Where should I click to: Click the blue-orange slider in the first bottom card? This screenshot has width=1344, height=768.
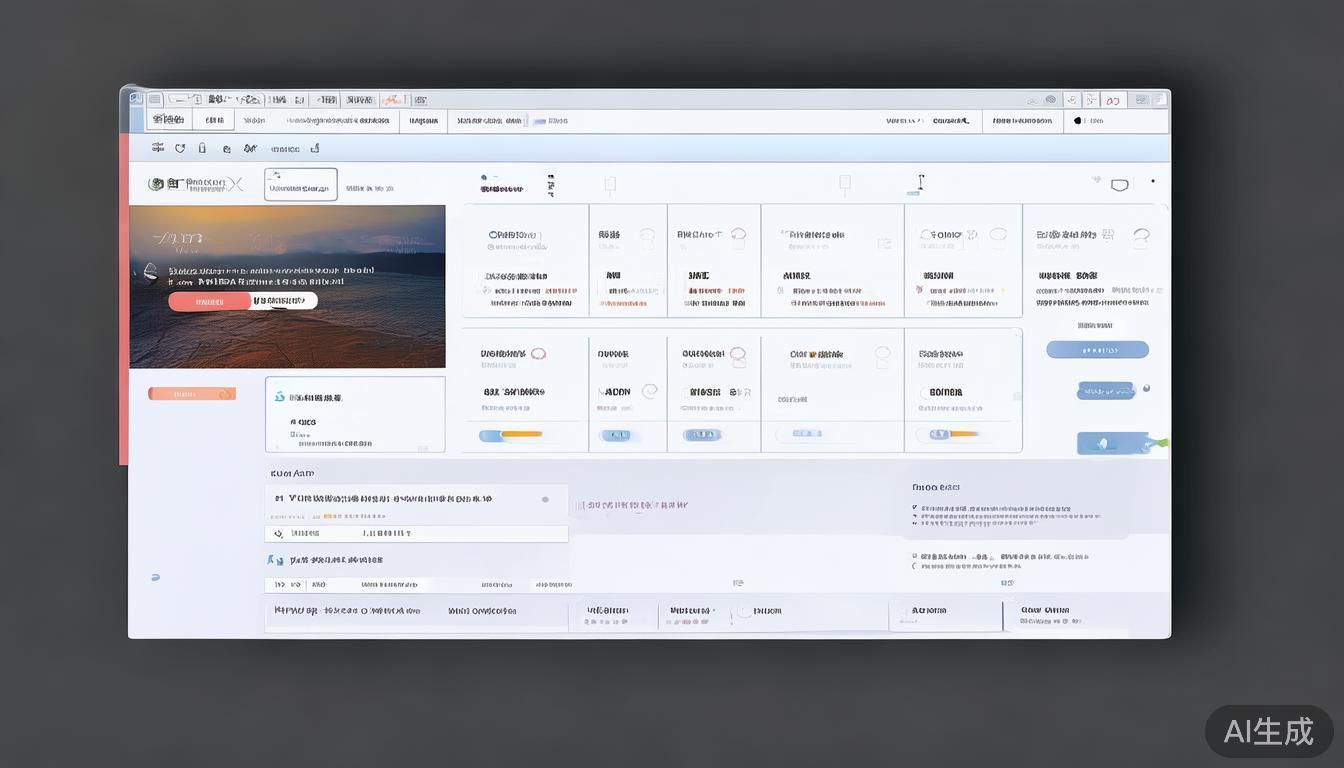(x=511, y=435)
